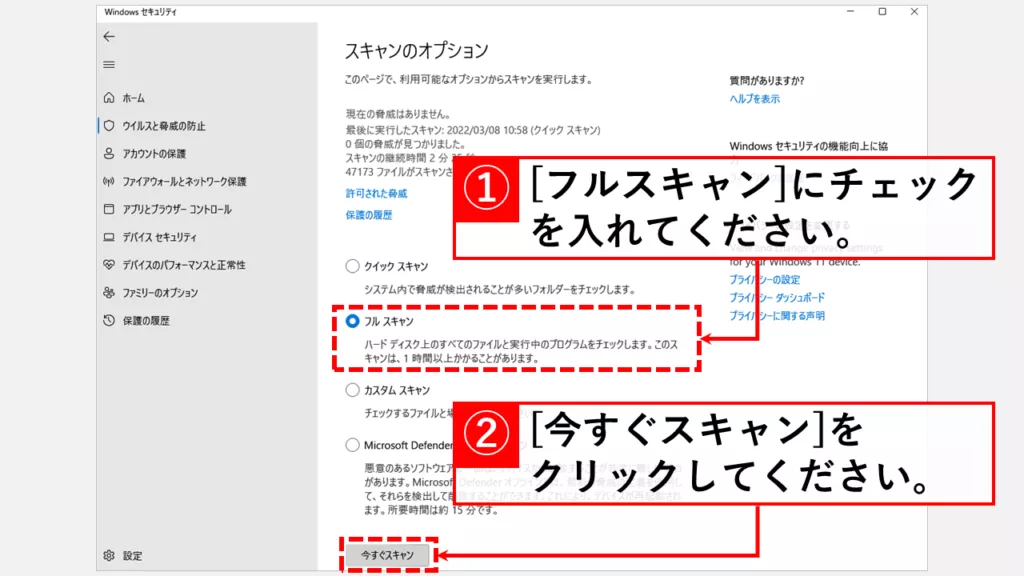Open ウイルスと脅威の防止 in the sidebar

click(163, 126)
